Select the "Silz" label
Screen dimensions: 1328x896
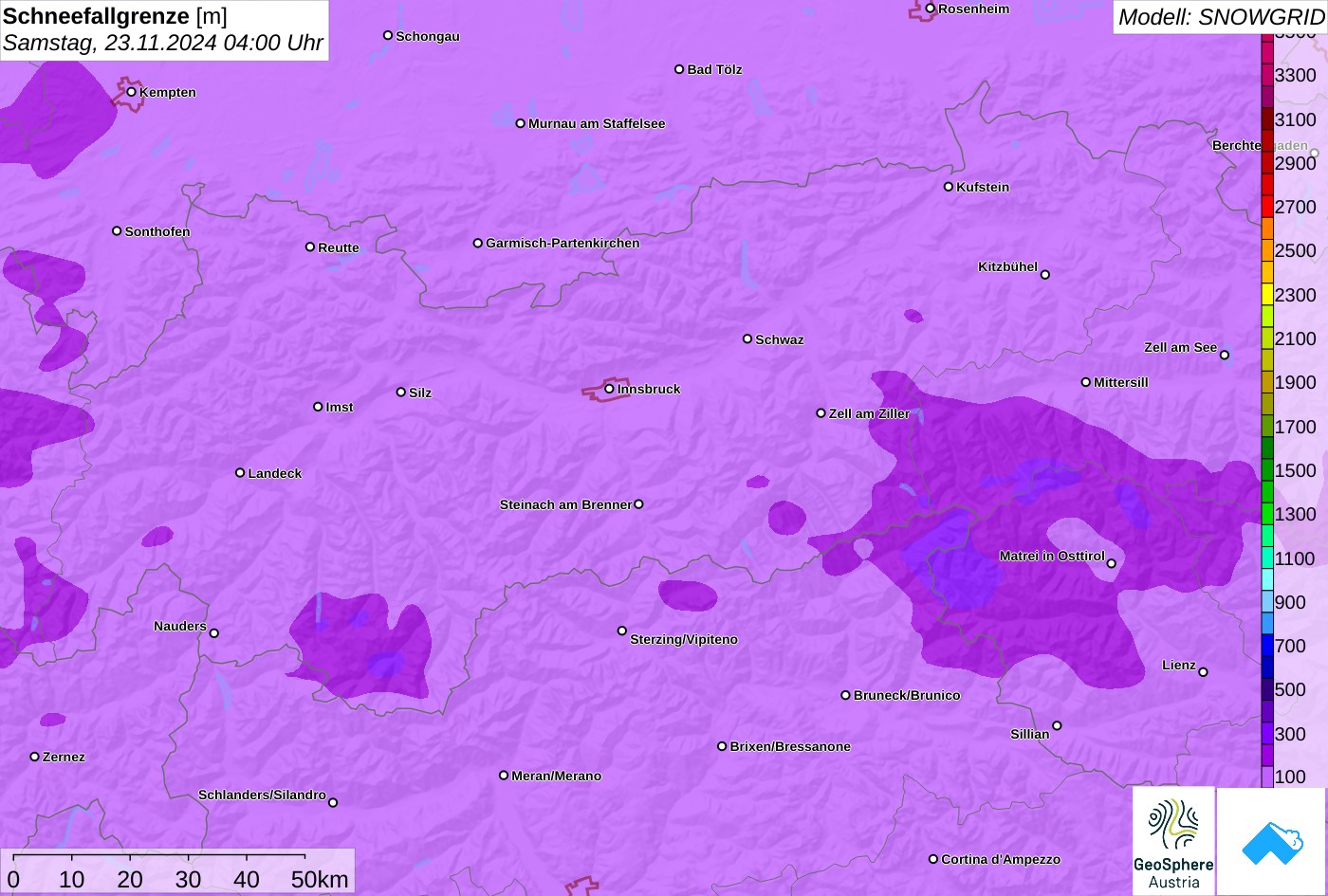click(x=420, y=393)
